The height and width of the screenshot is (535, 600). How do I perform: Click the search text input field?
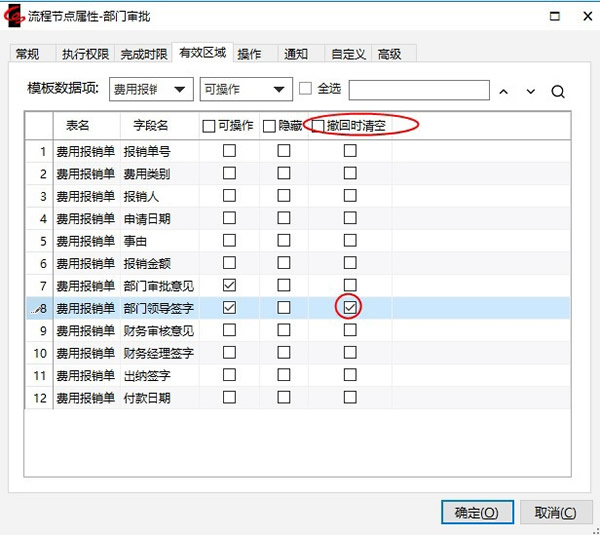pyautogui.click(x=418, y=90)
